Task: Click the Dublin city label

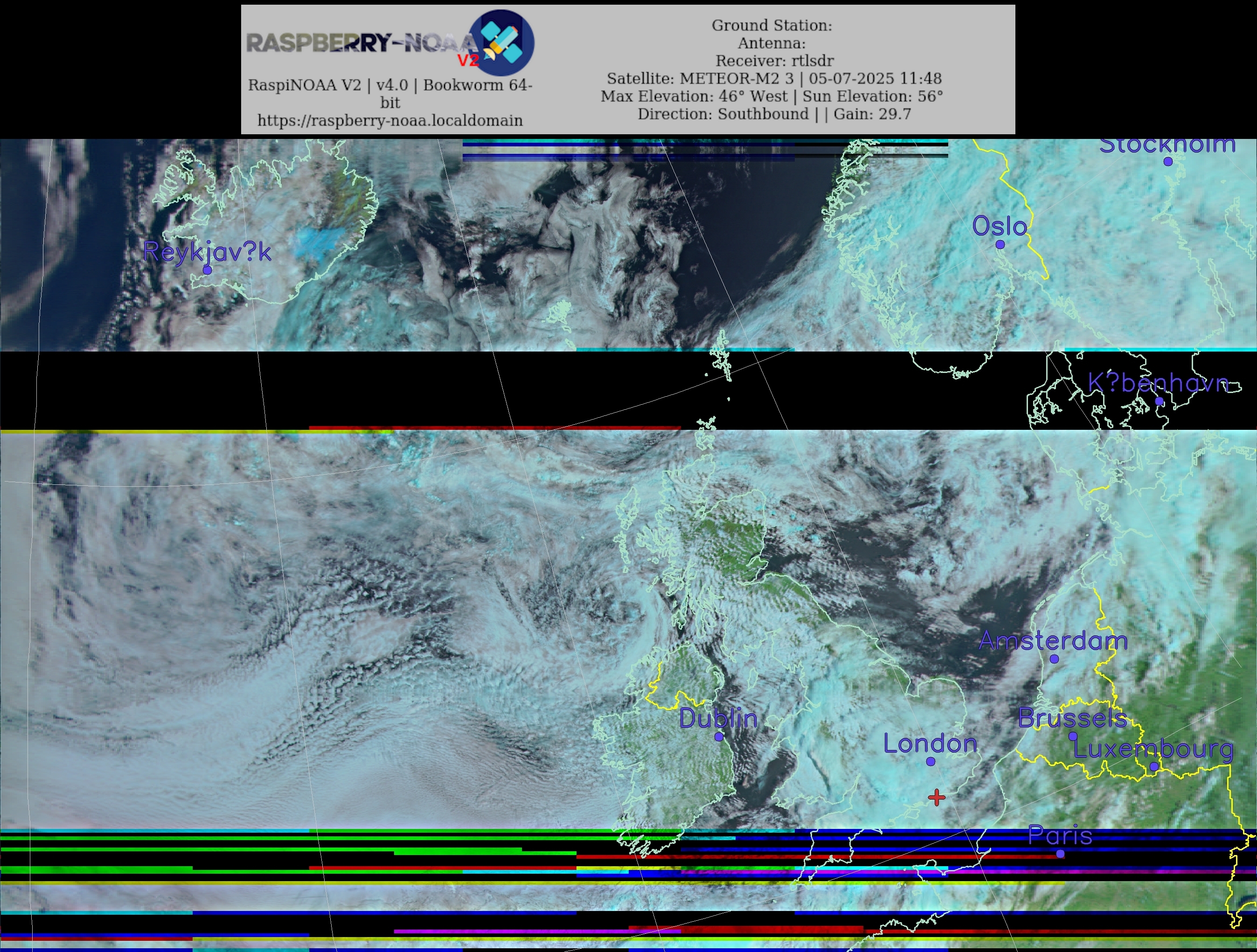Action: click(718, 718)
